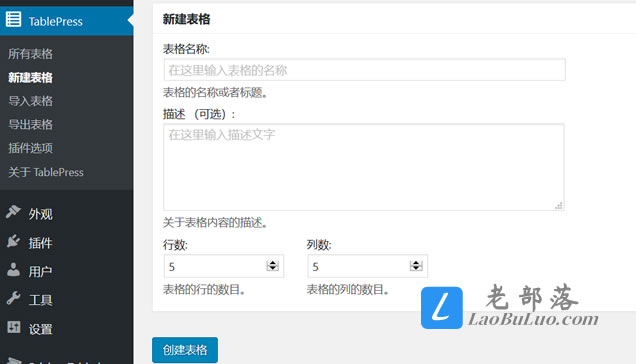Click the text 表格的行的数目

pyautogui.click(x=204, y=289)
